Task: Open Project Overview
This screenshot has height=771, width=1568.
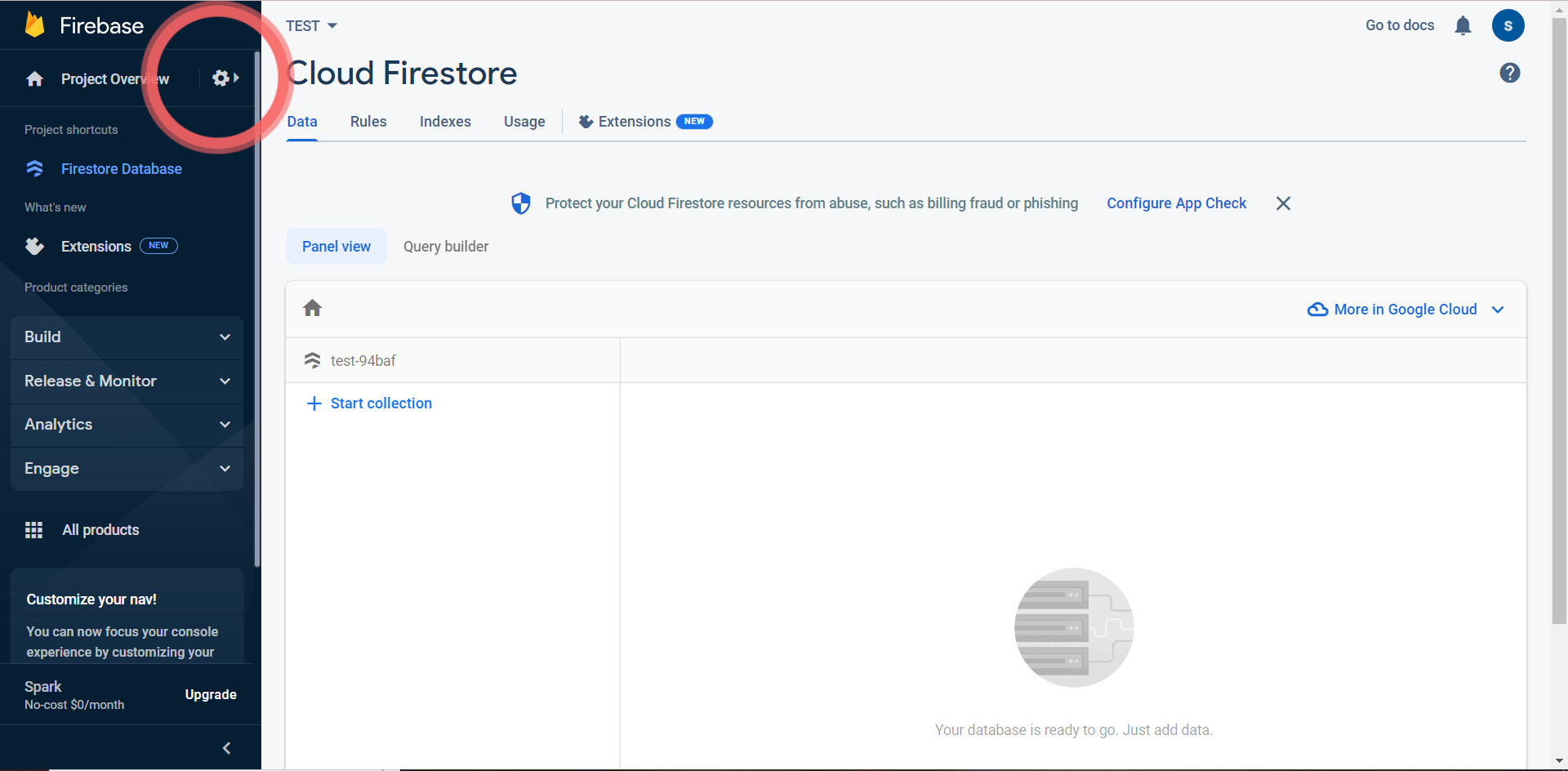Action: pos(115,79)
